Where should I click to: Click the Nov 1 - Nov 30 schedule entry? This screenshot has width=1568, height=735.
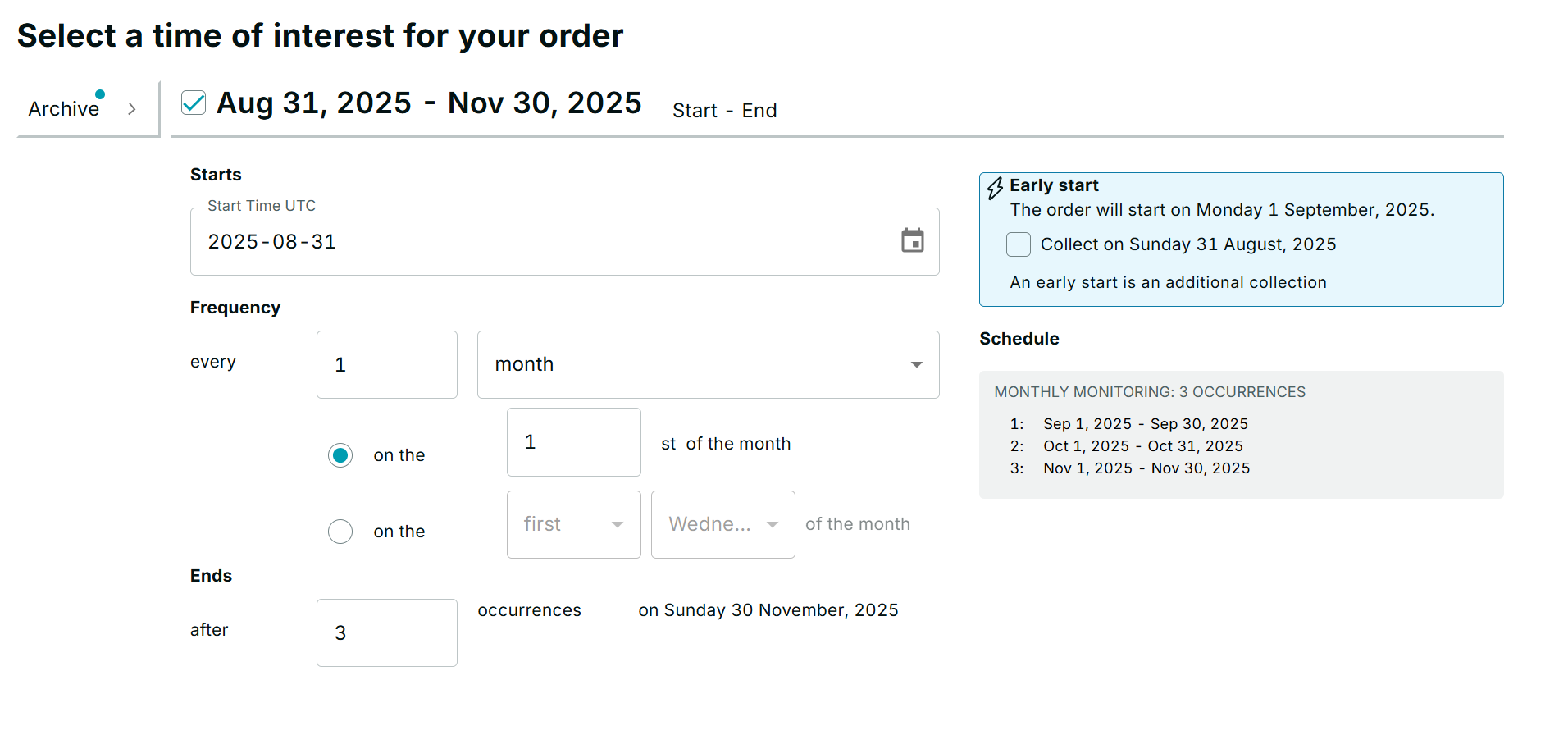[x=1146, y=468]
